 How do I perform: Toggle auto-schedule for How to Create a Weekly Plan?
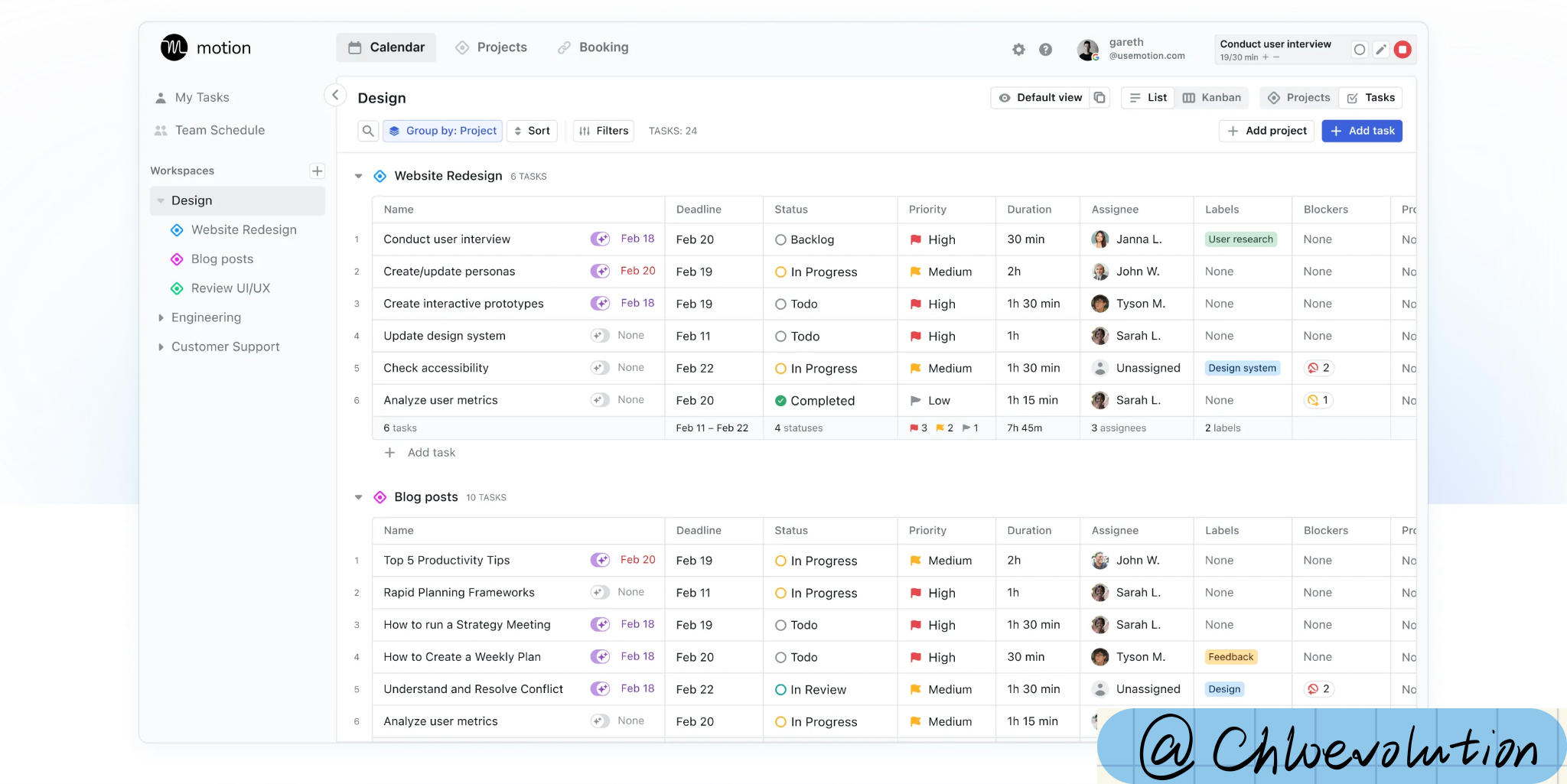point(600,656)
